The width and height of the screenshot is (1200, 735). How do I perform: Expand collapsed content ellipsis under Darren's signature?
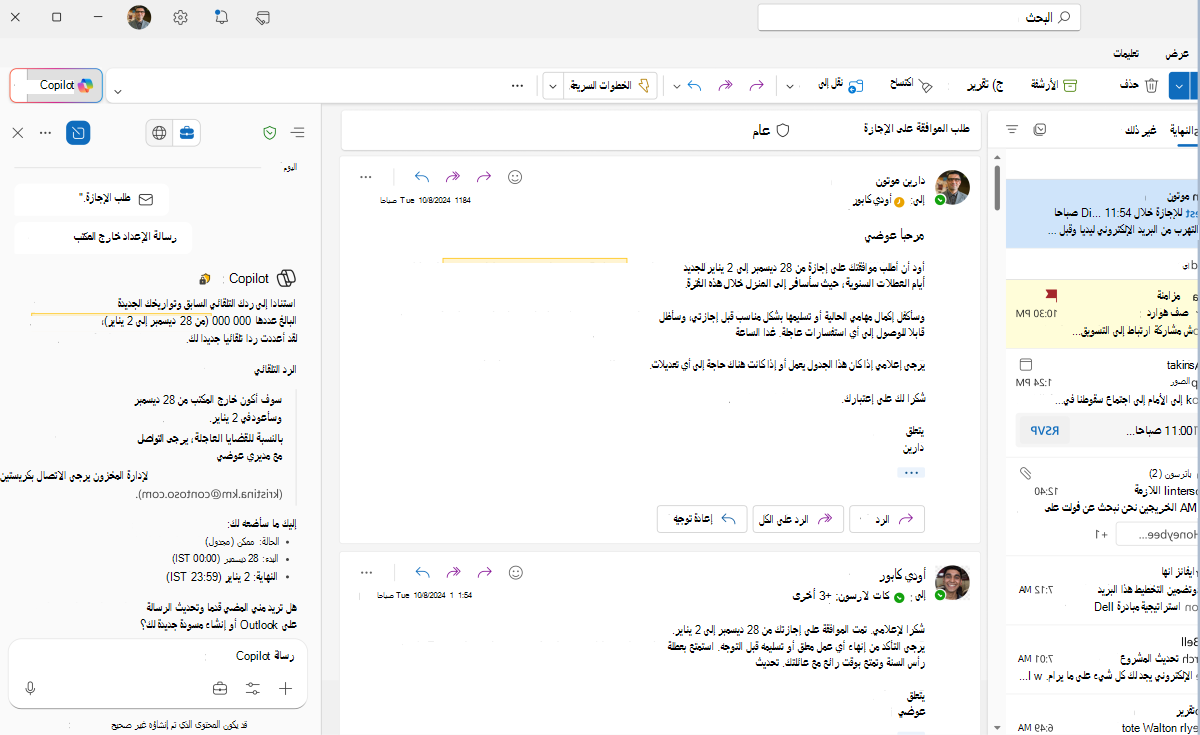911,472
